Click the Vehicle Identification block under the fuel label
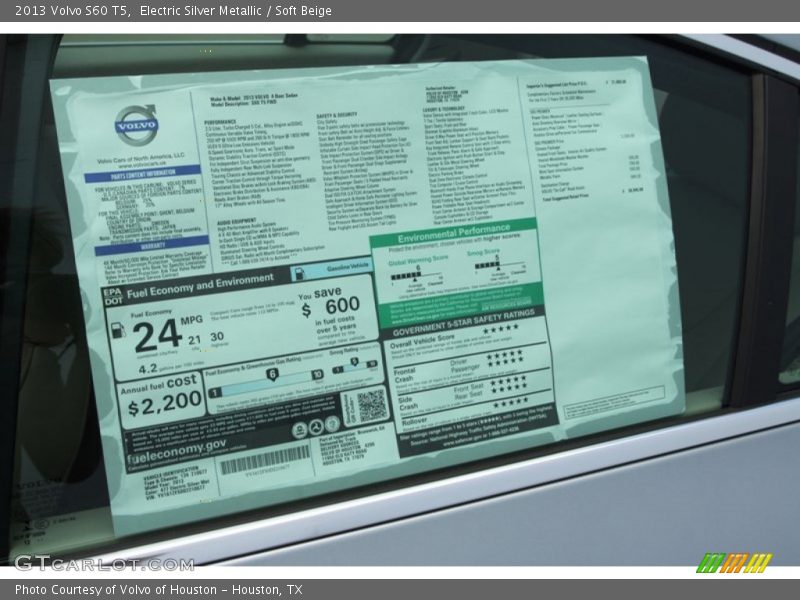The width and height of the screenshot is (800, 600). click(x=176, y=483)
